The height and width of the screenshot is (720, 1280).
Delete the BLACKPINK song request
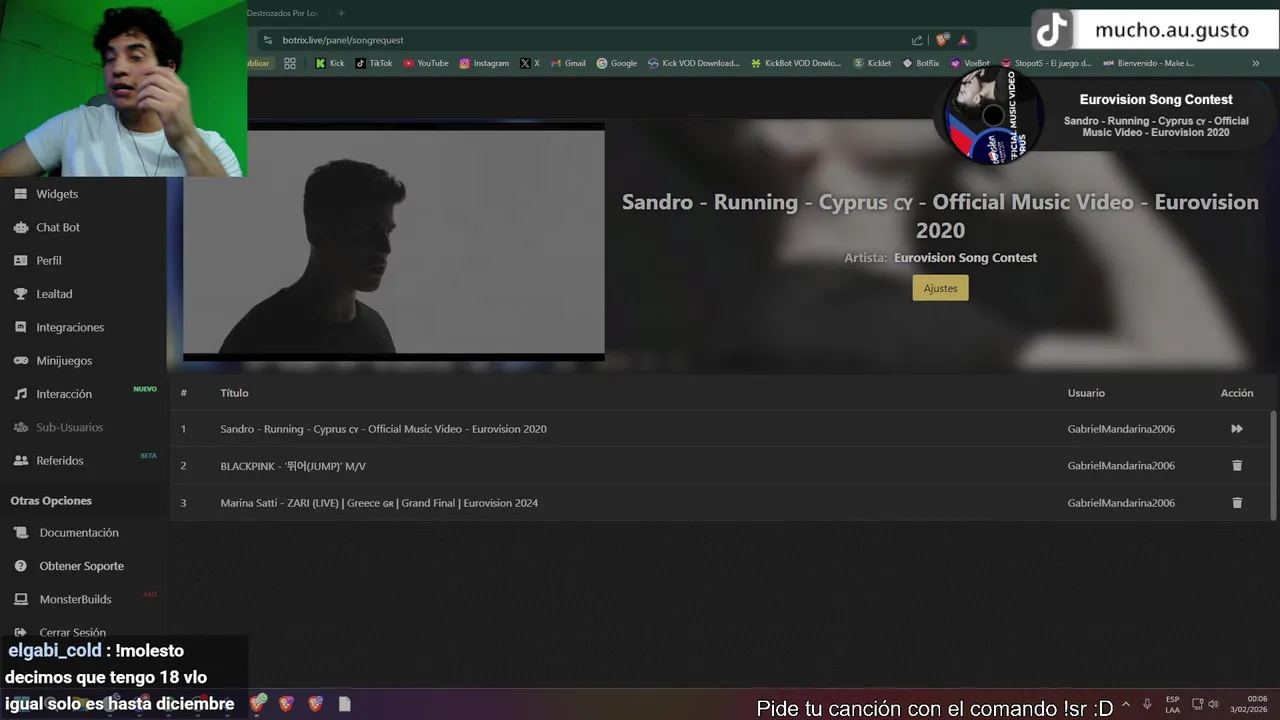[x=1237, y=466]
